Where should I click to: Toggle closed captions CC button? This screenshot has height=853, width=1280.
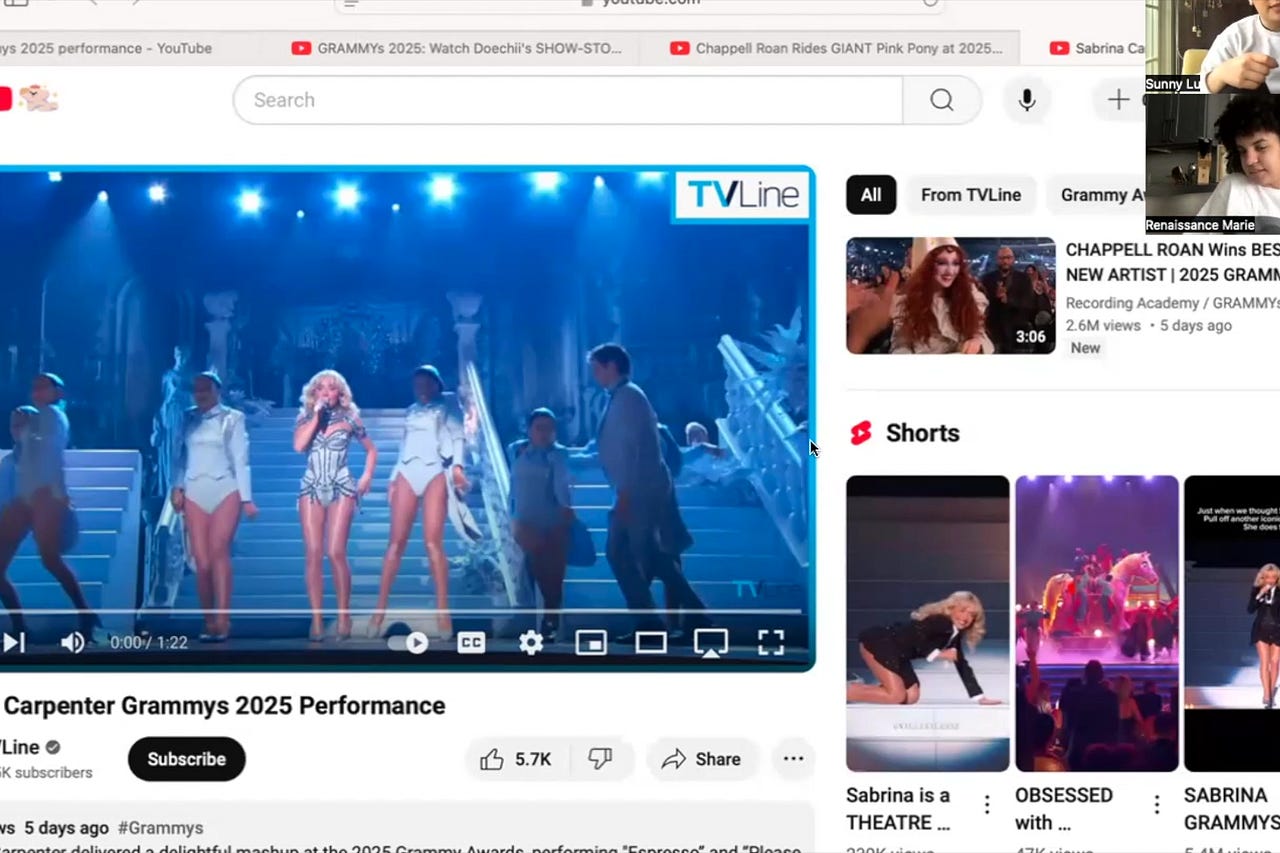click(x=471, y=643)
